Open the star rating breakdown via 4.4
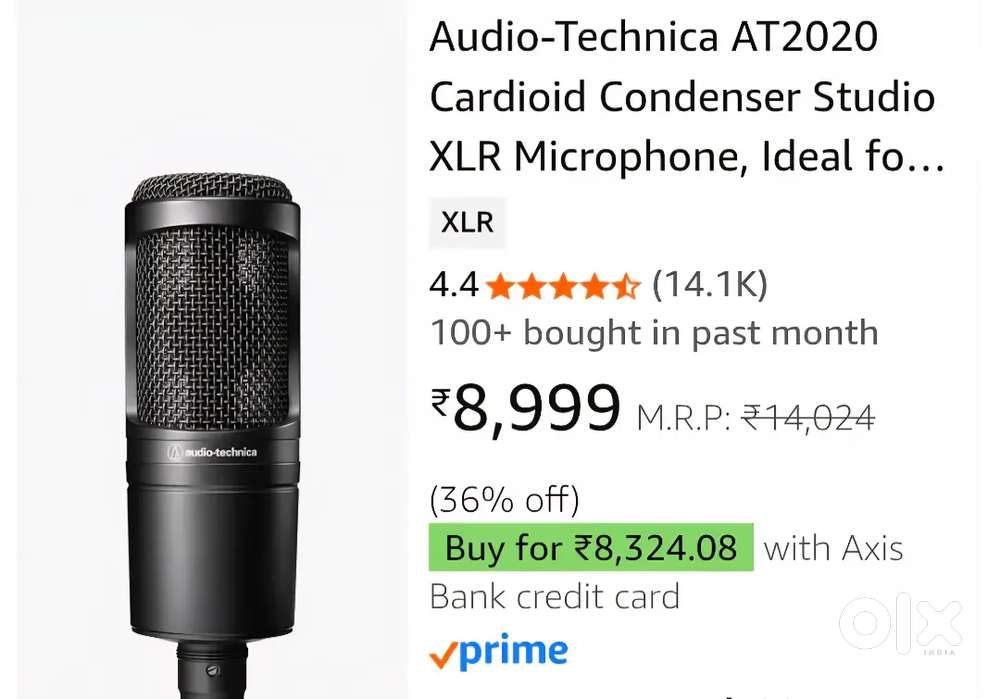 click(x=453, y=285)
